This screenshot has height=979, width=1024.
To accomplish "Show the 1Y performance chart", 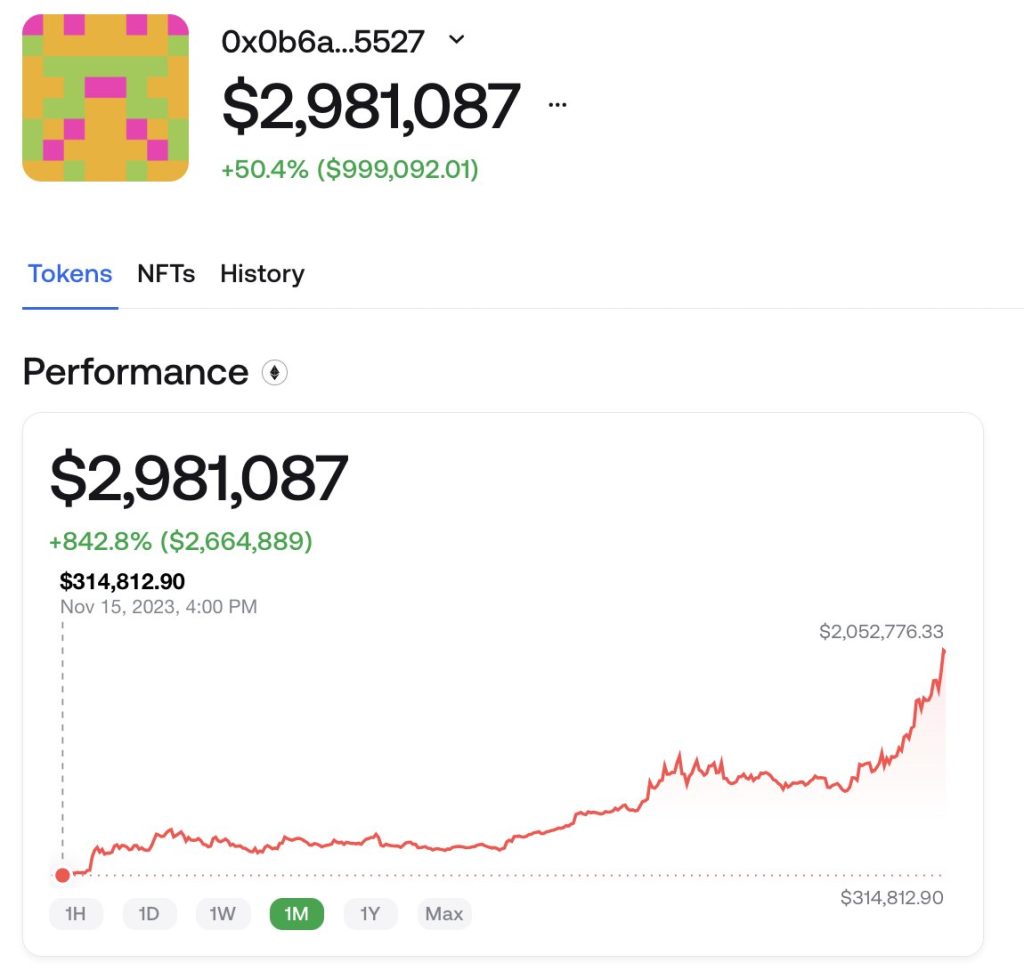I will click(x=370, y=914).
